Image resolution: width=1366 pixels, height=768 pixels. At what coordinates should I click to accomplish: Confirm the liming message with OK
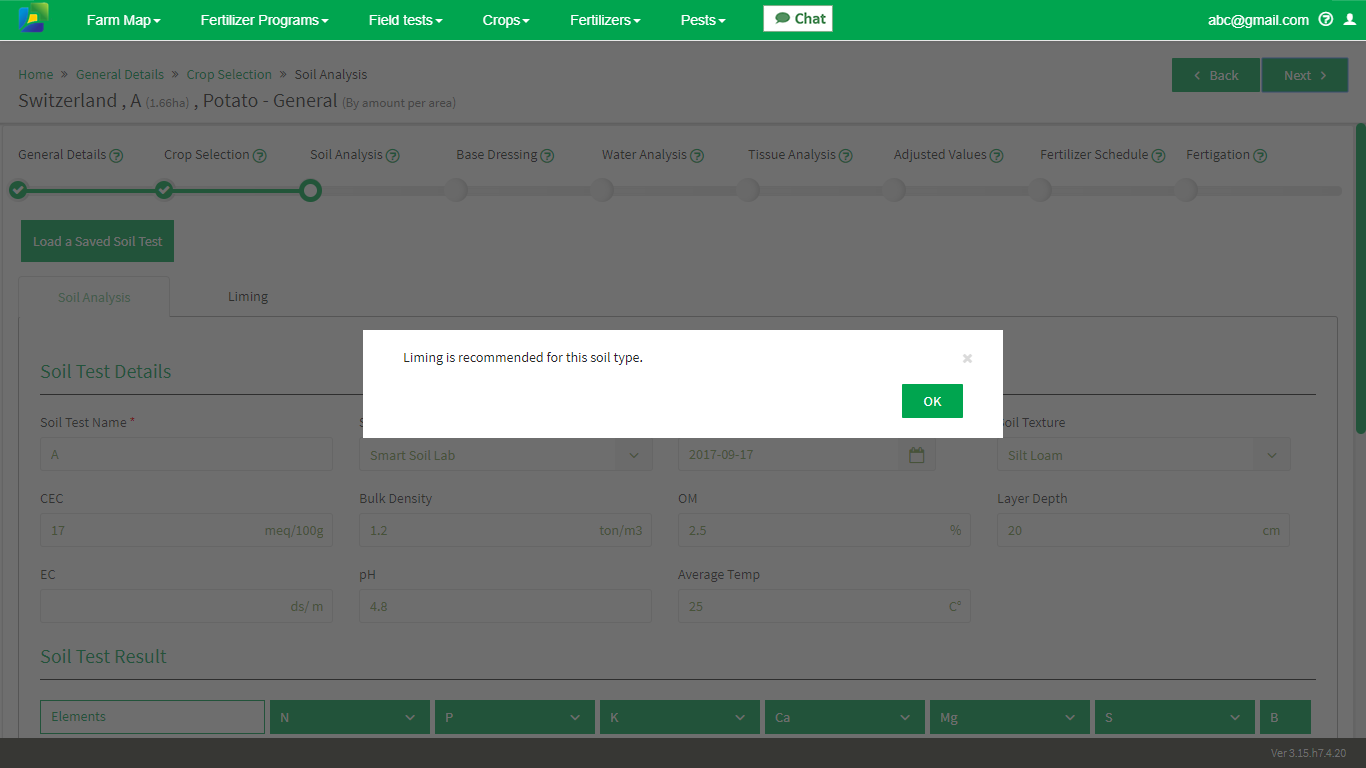coord(932,401)
